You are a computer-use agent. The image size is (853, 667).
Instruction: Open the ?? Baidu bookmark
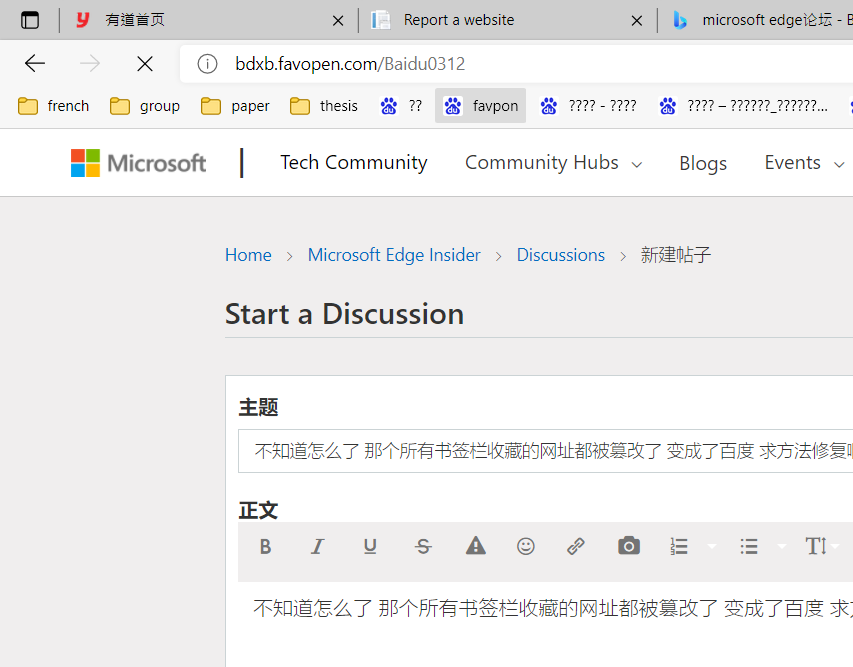click(x=401, y=106)
